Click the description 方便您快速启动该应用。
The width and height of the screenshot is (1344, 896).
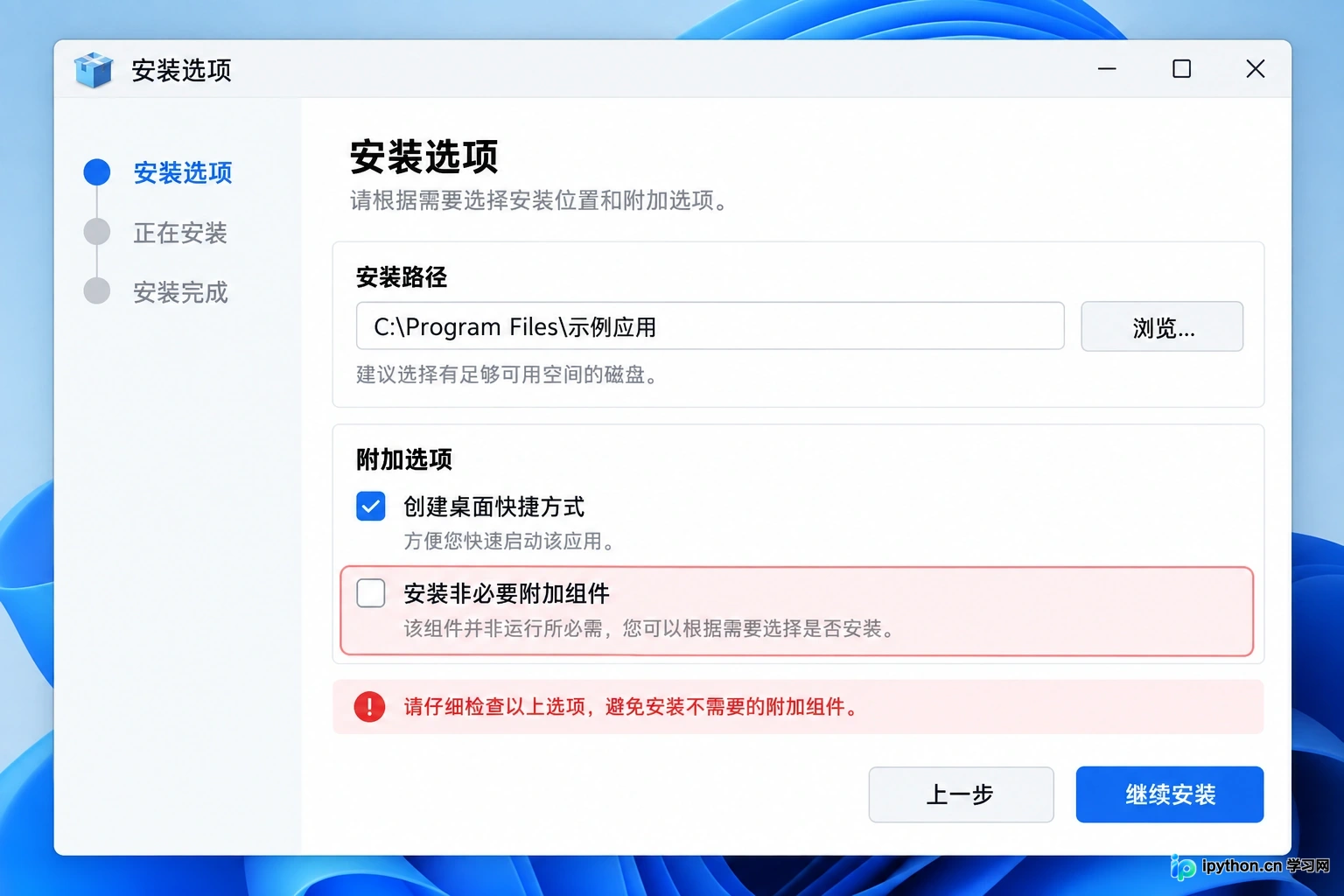click(511, 542)
